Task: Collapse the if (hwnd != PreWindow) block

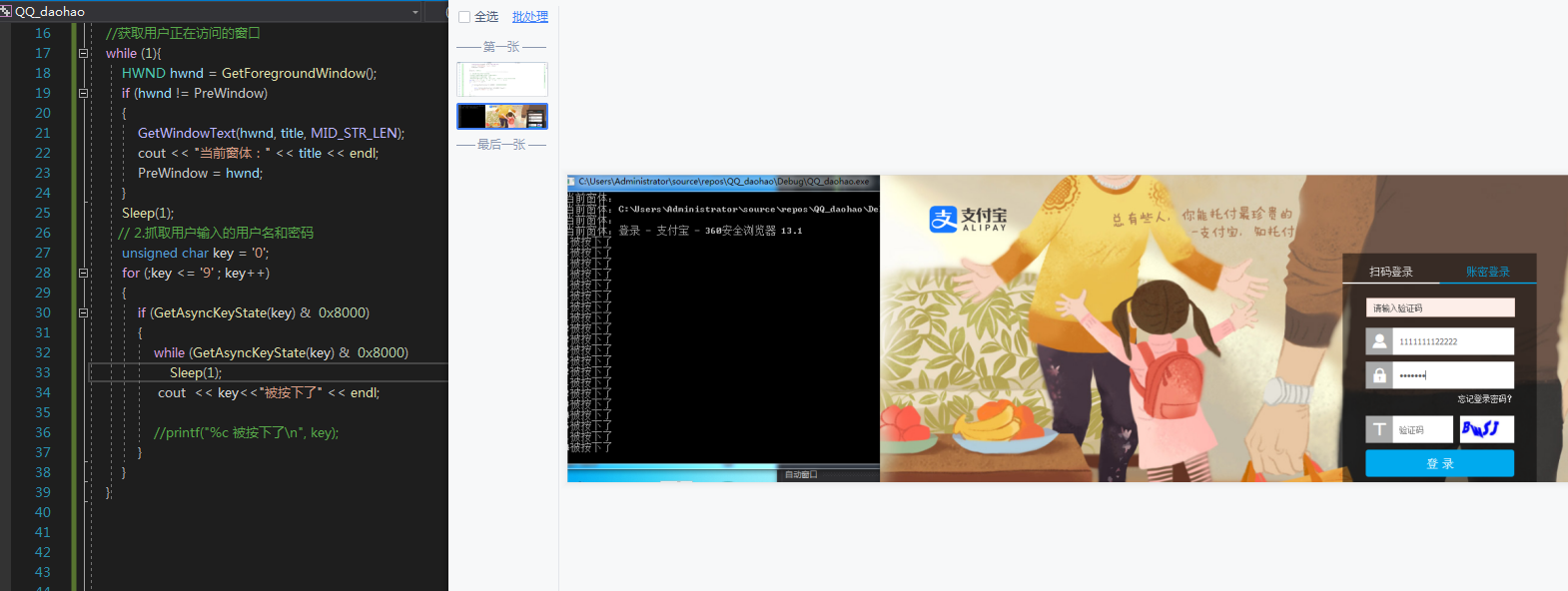Action: click(83, 93)
